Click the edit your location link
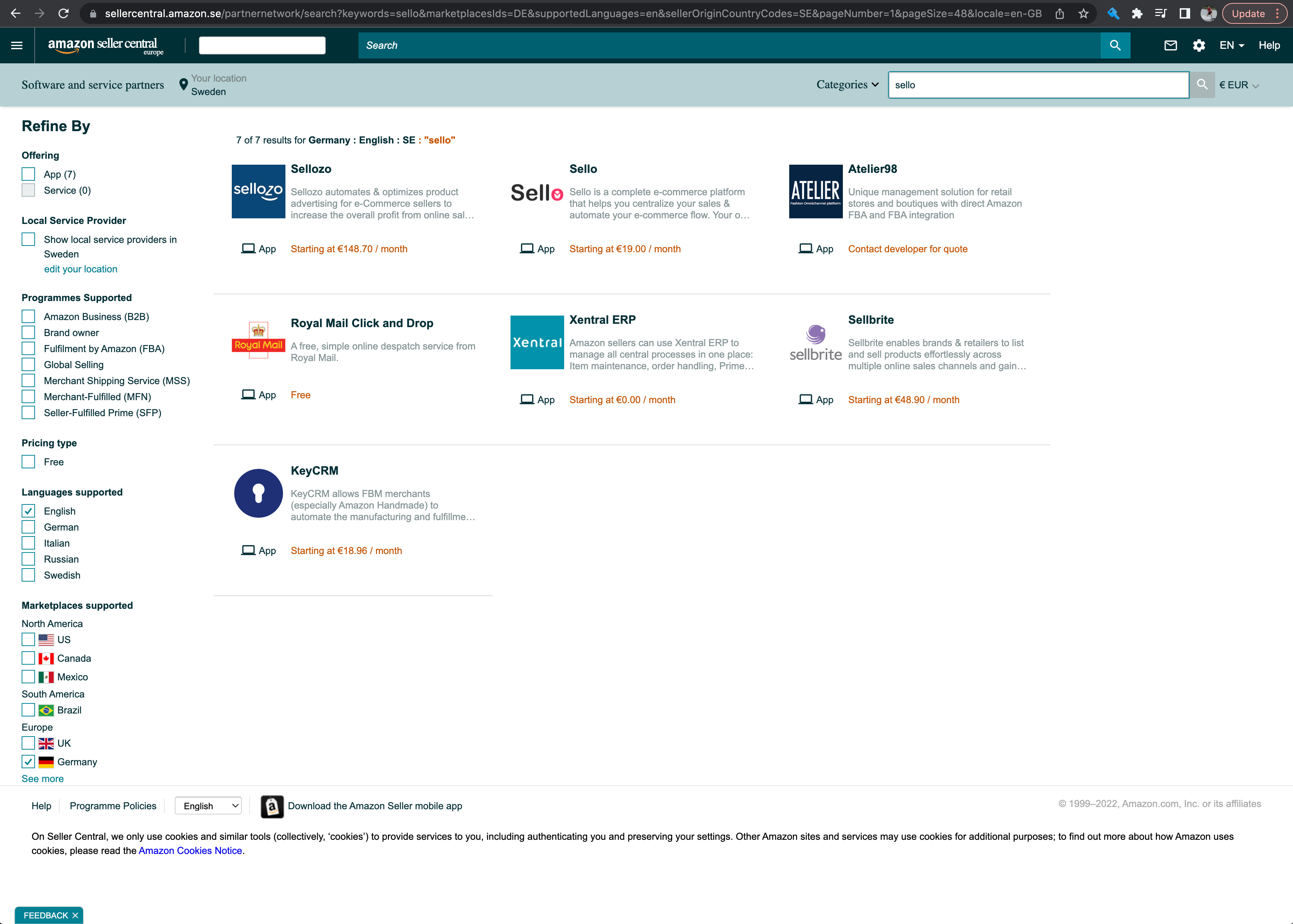The width and height of the screenshot is (1293, 924). [x=81, y=269]
